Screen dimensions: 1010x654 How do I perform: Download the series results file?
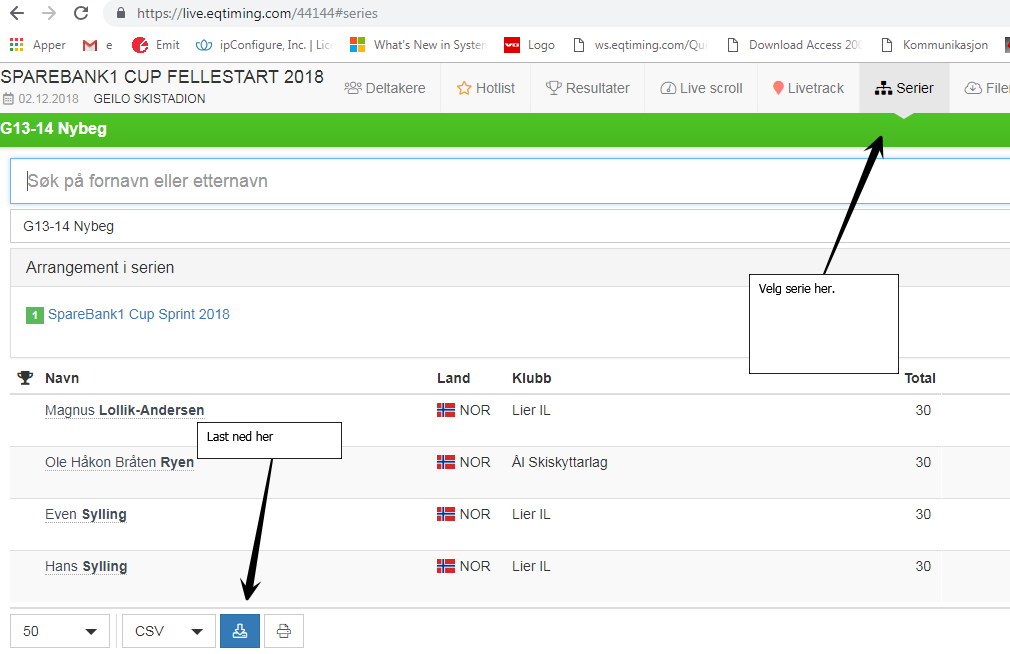(x=240, y=631)
